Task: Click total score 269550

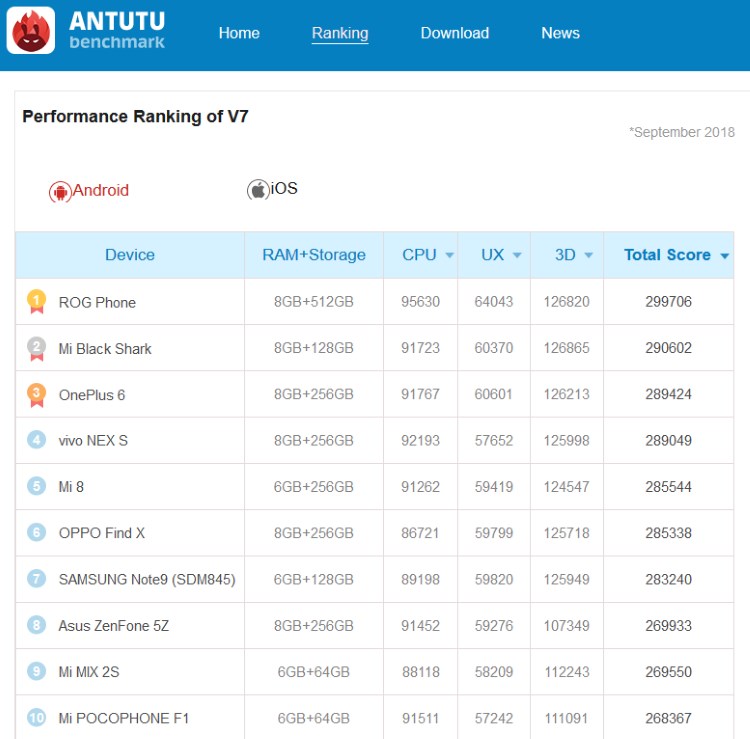Action: (668, 672)
